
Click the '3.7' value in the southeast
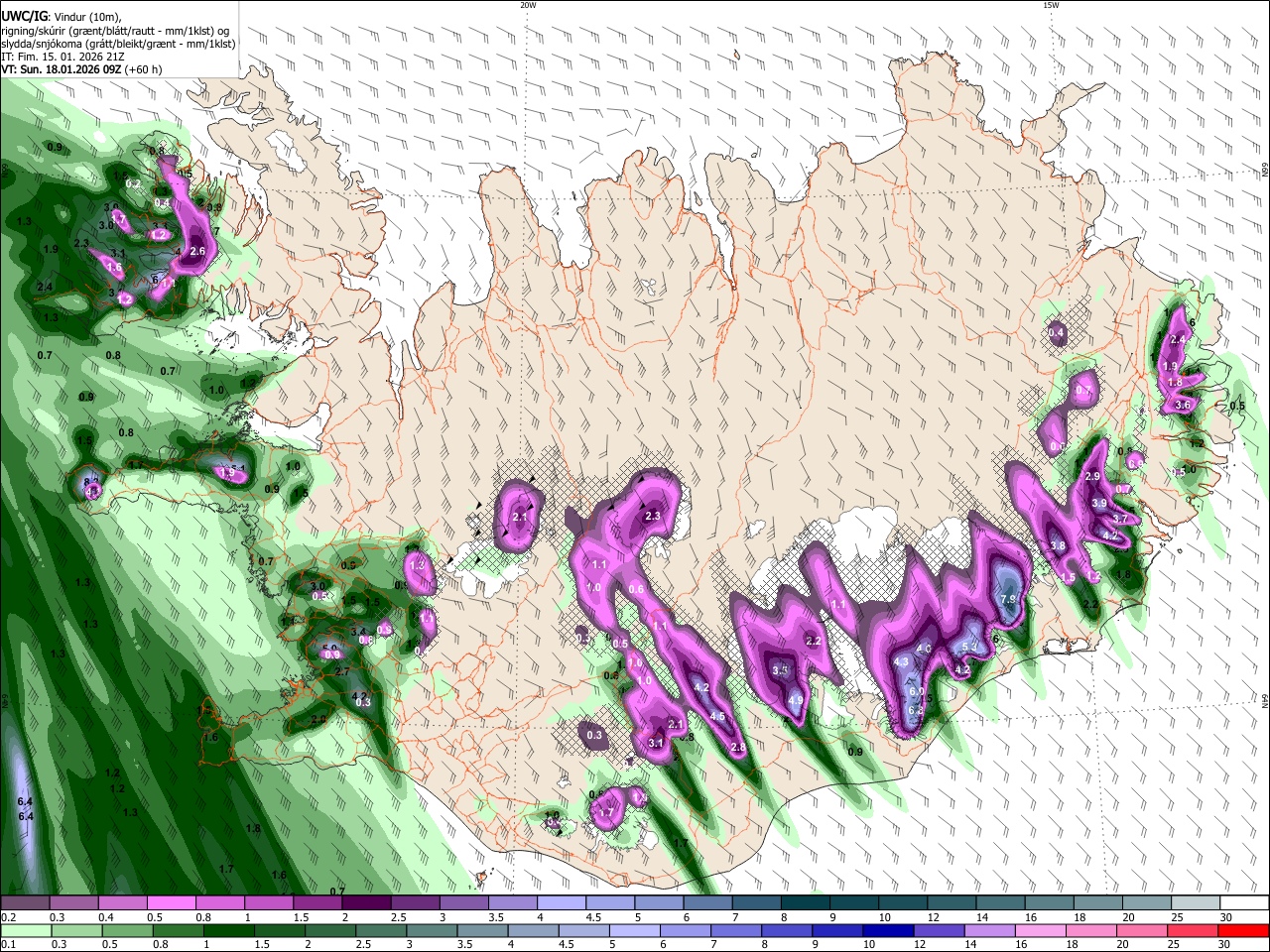pos(1120,519)
